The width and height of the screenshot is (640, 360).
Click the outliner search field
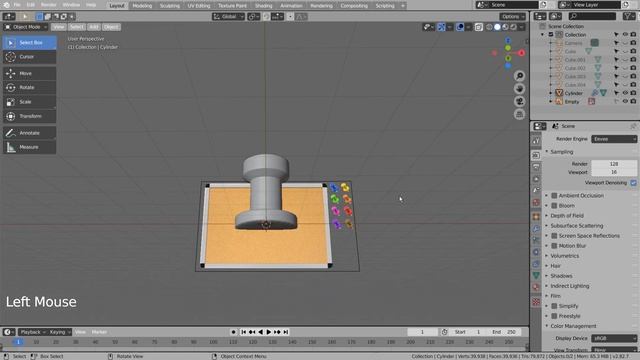coord(592,16)
